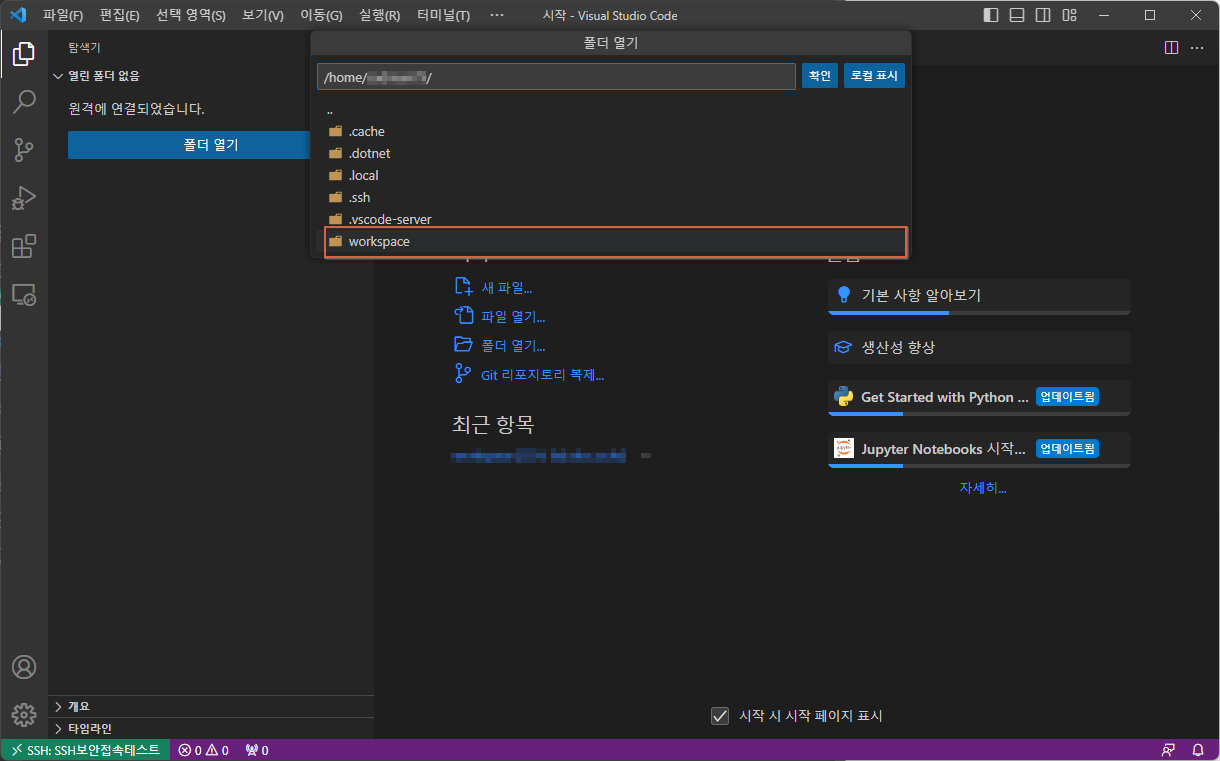Open the 실행(R) menu
This screenshot has height=761, width=1220.
tap(380, 15)
